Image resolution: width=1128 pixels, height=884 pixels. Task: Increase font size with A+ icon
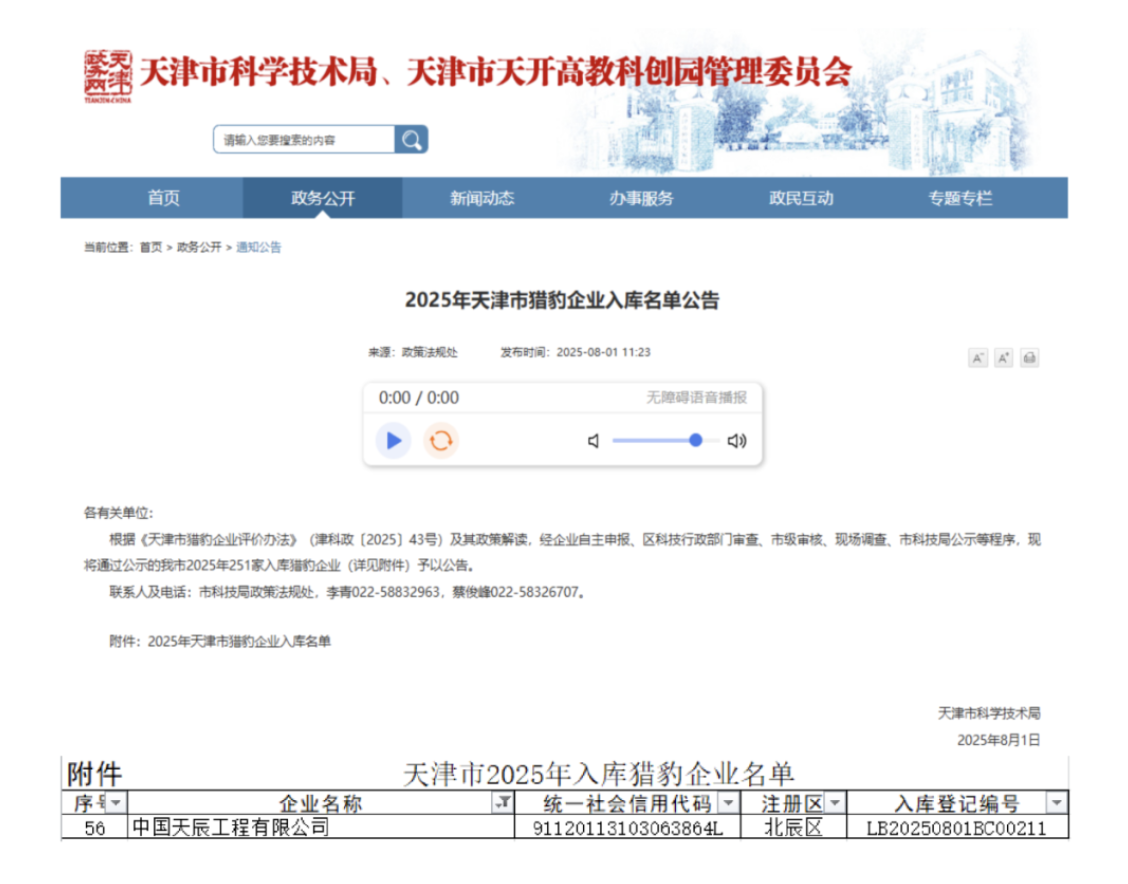[1004, 358]
